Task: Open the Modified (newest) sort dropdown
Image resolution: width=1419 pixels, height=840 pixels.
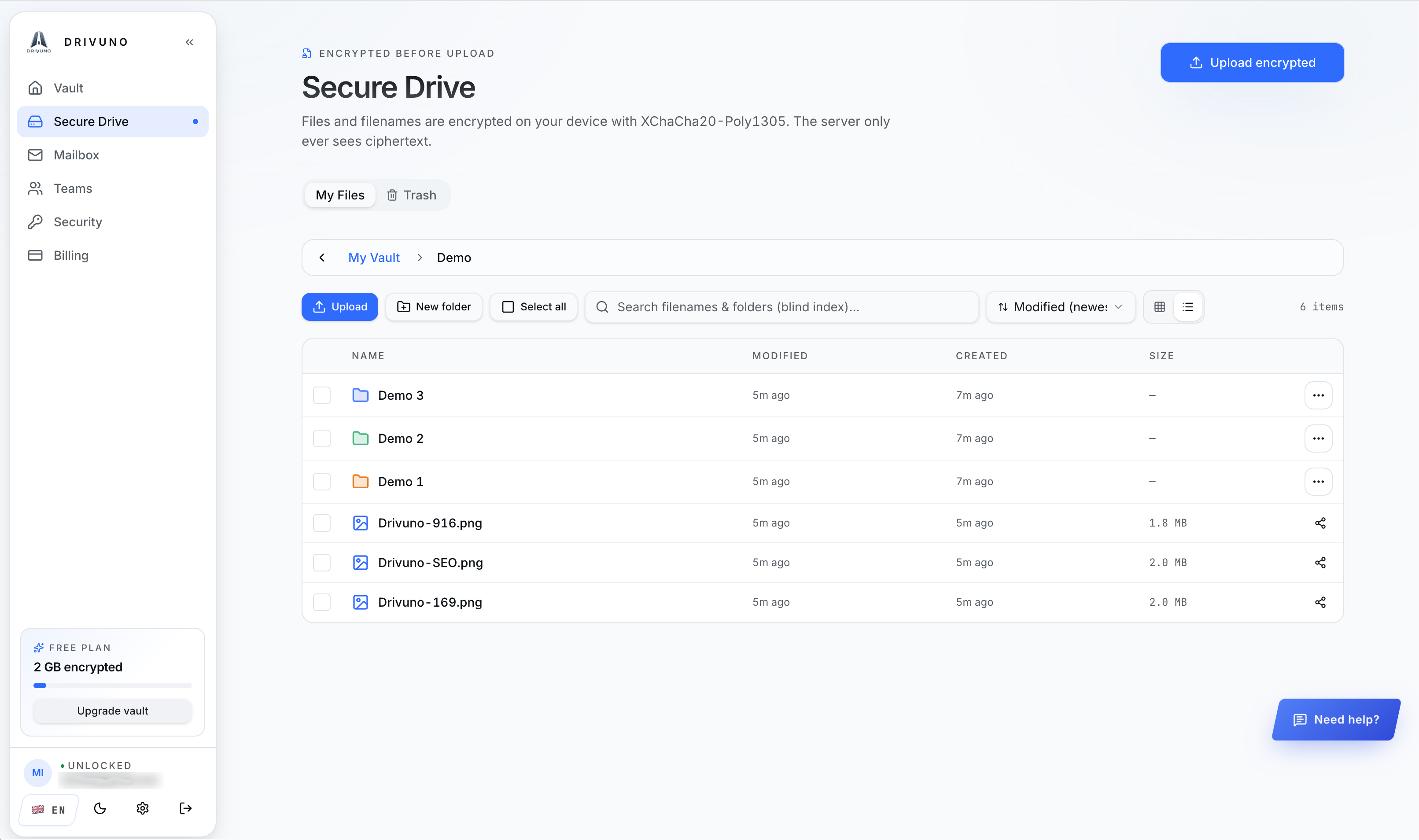Action: (x=1061, y=307)
